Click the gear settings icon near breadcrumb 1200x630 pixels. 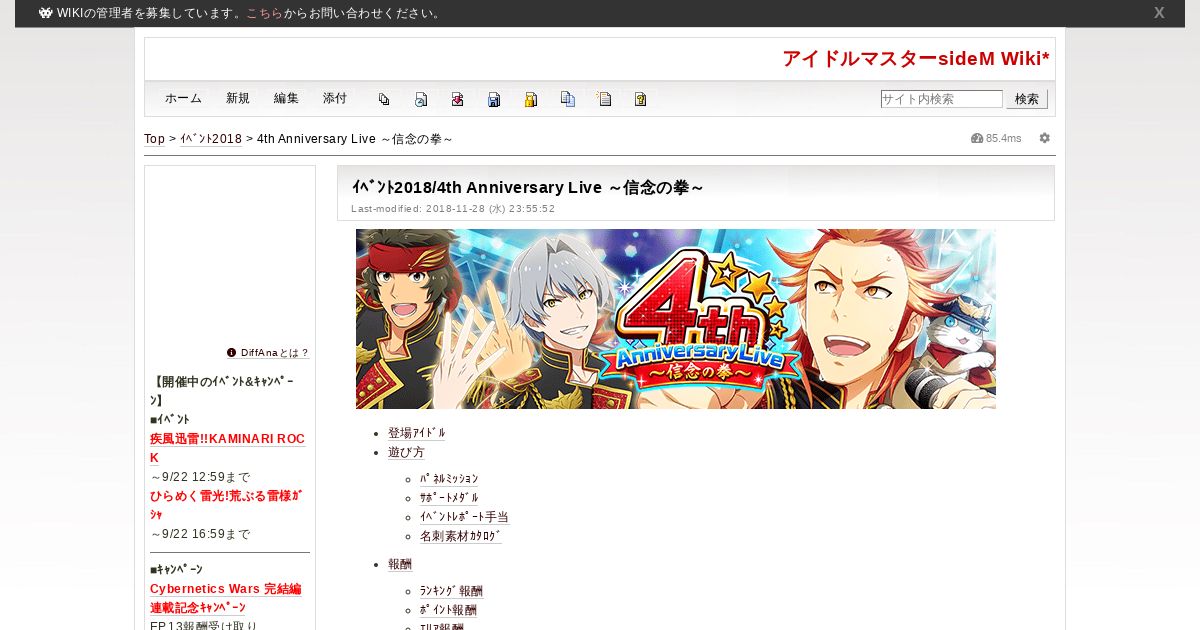click(1045, 138)
